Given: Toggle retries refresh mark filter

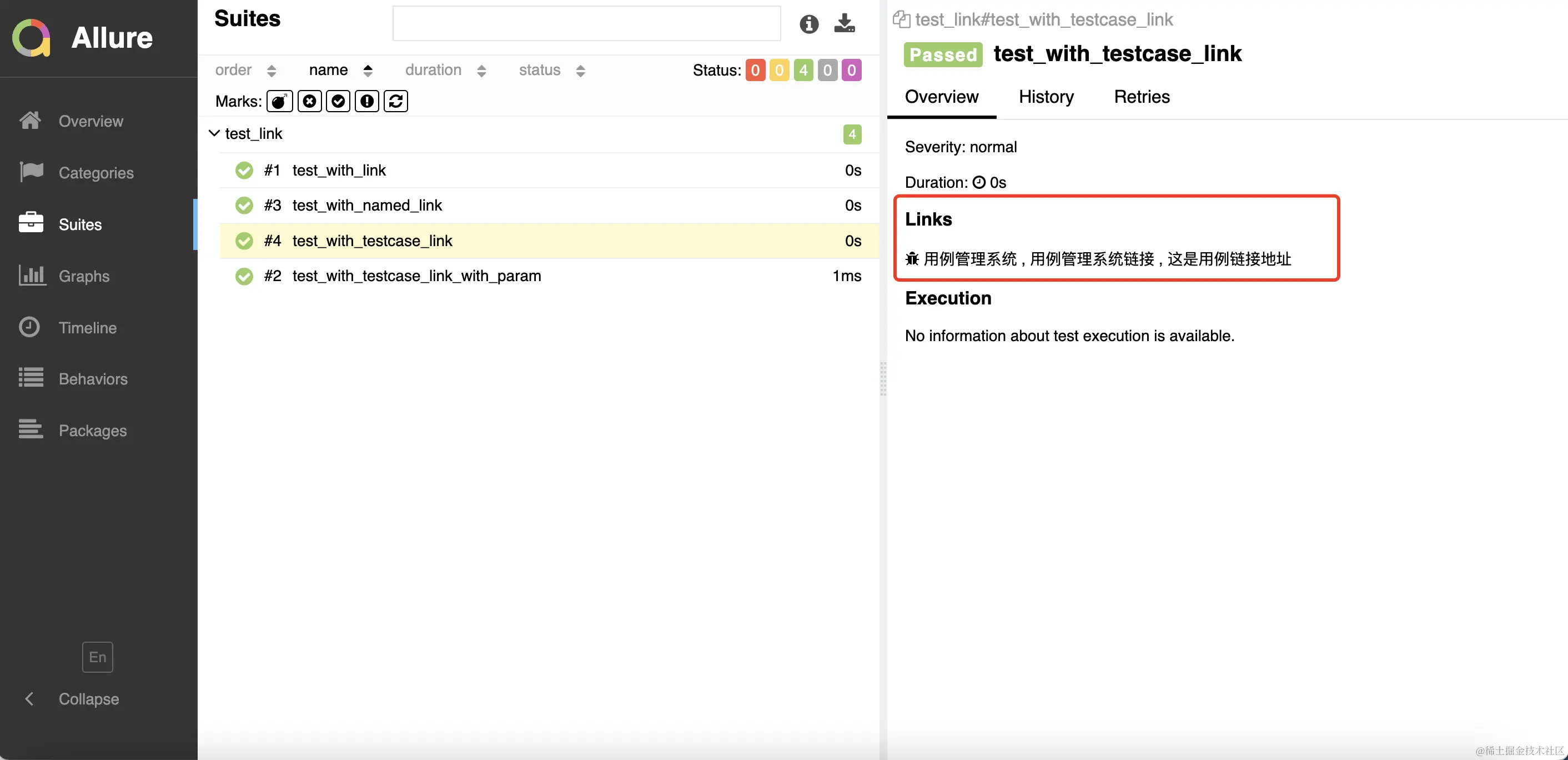Looking at the screenshot, I should click(x=396, y=101).
